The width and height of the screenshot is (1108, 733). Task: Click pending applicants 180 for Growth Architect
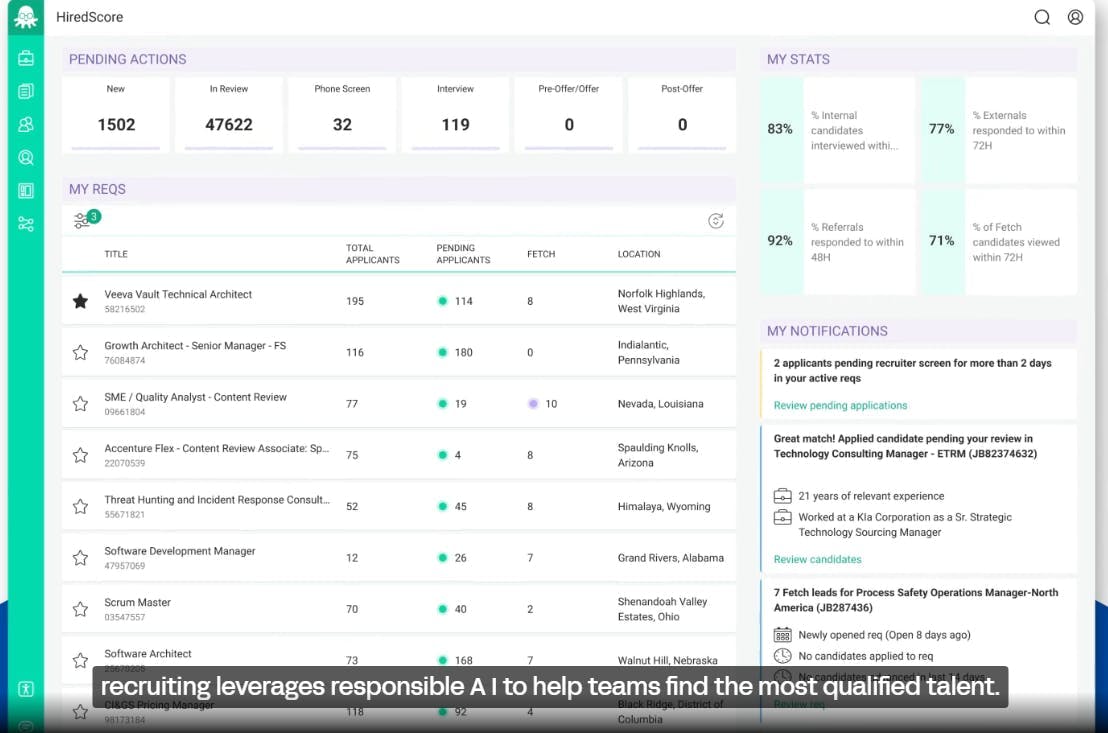(x=464, y=353)
